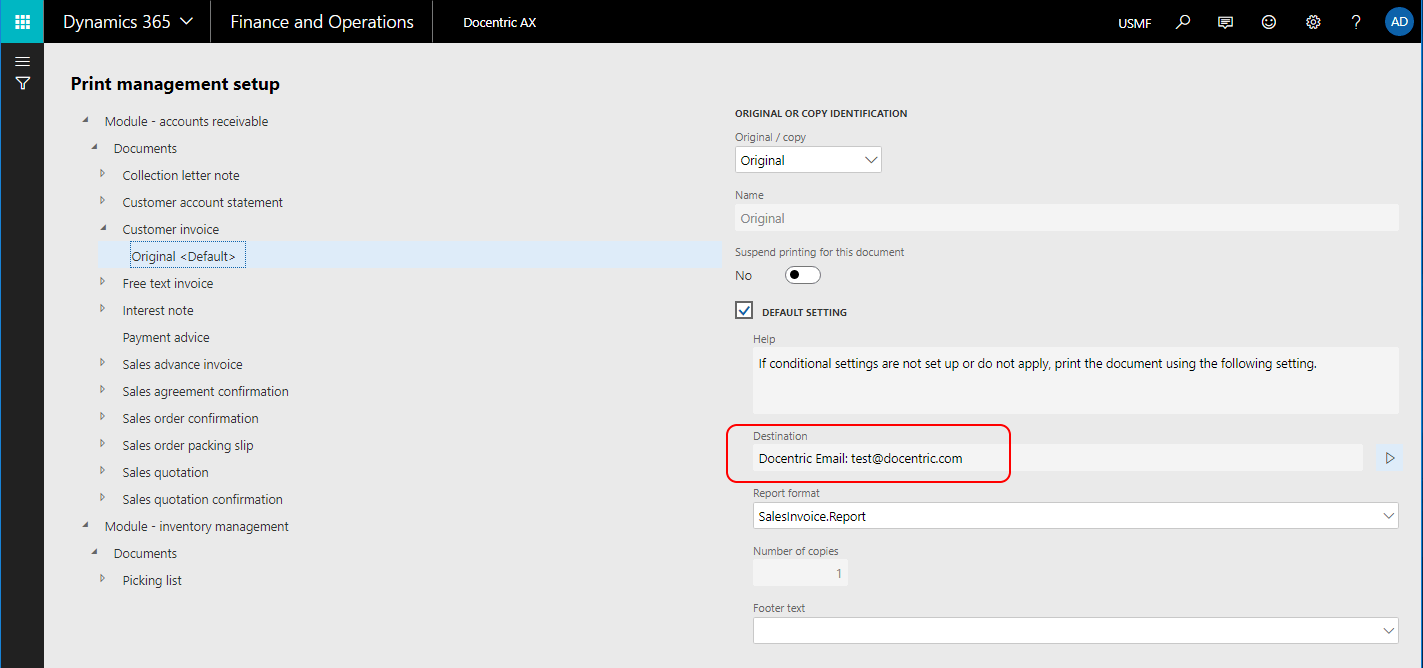This screenshot has height=668, width=1423.
Task: Collapse Documents under accounts receivable
Action: (x=94, y=148)
